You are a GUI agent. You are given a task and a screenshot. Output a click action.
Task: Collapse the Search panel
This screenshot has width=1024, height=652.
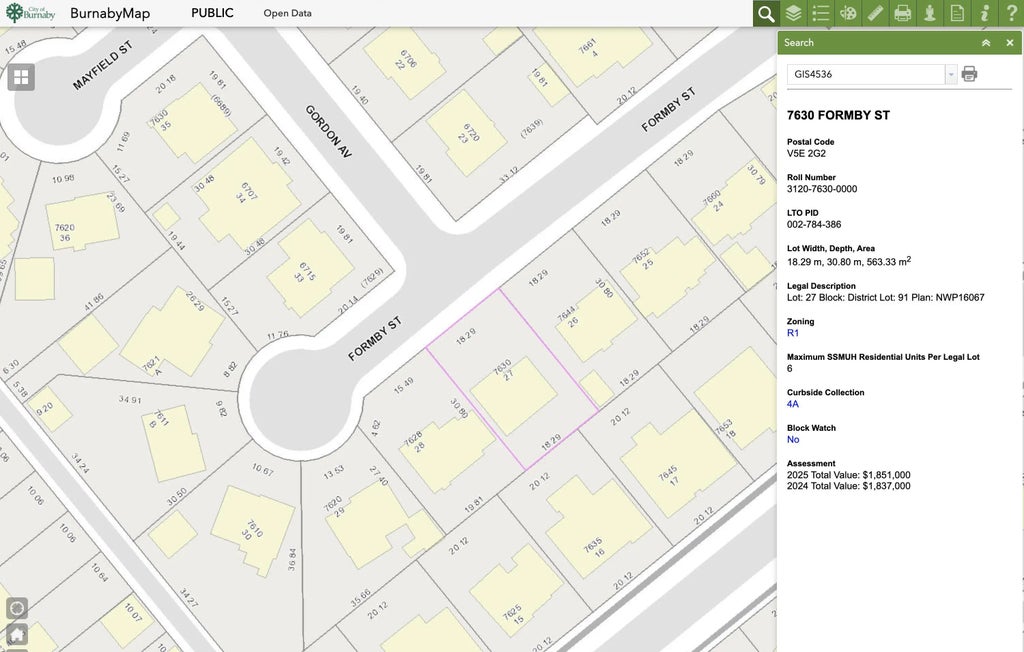tap(986, 43)
